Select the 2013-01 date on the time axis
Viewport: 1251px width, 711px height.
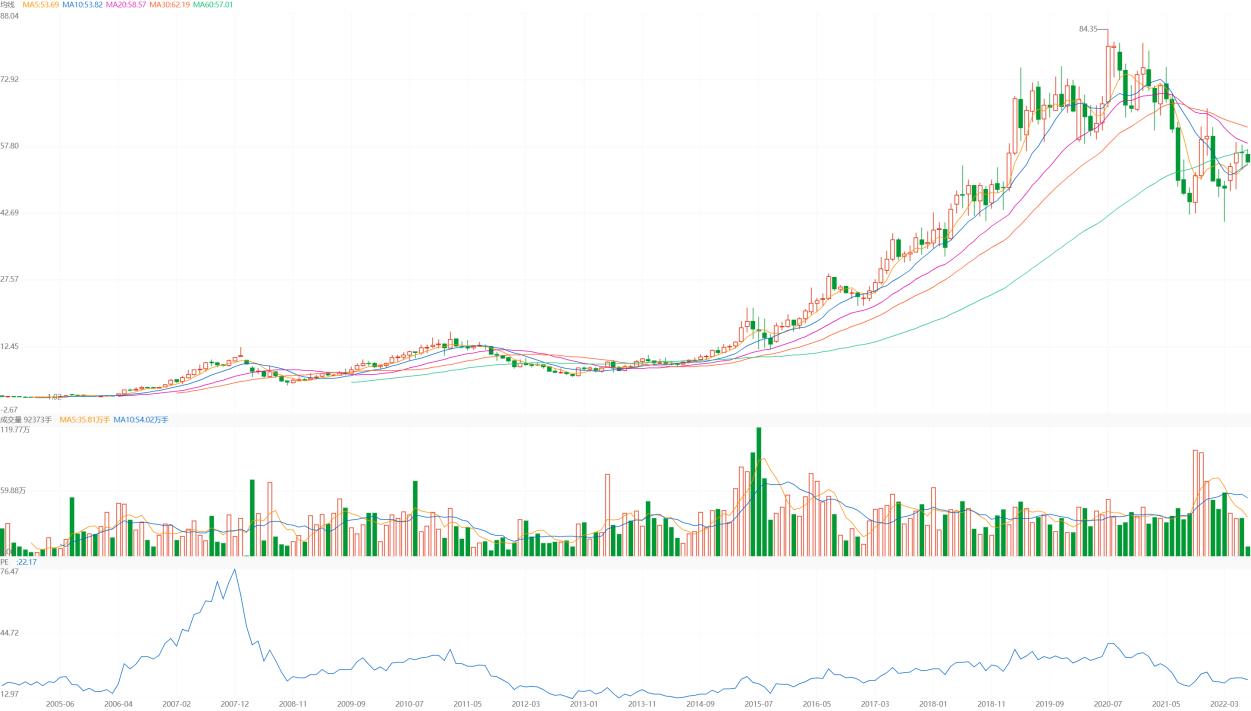click(584, 704)
